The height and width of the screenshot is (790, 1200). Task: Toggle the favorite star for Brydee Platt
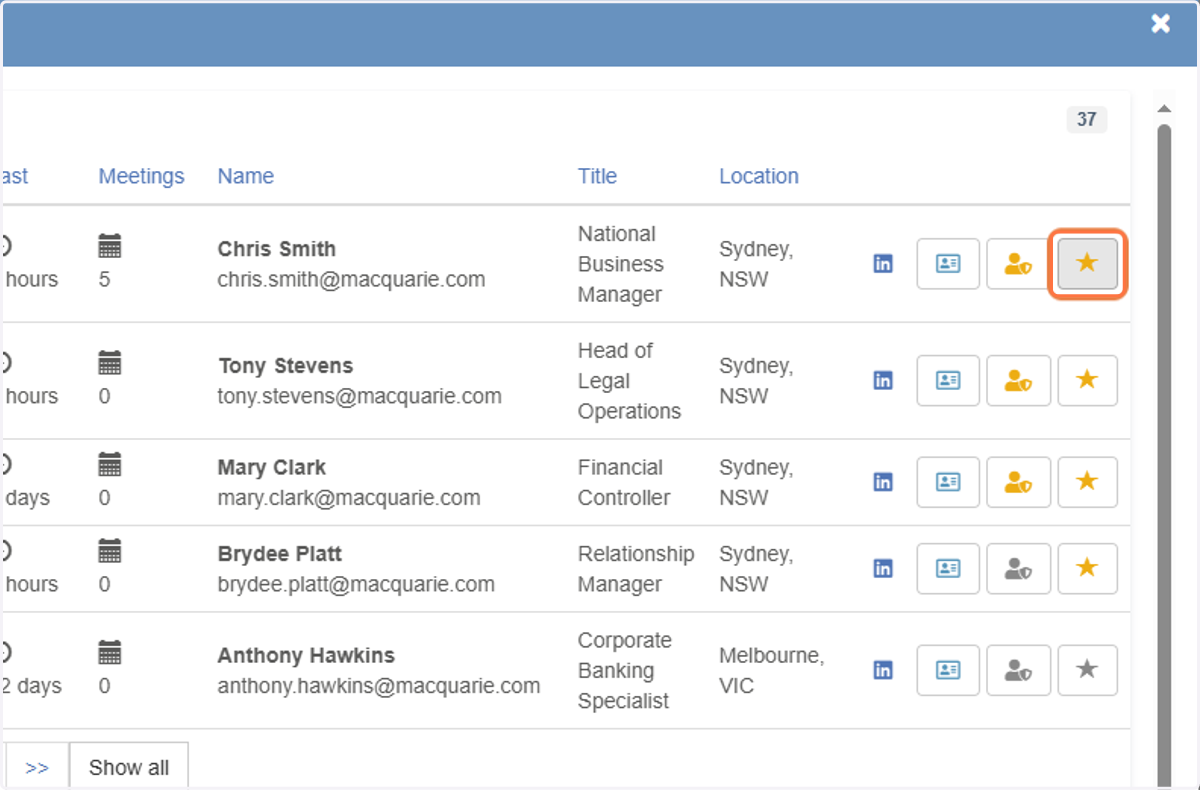(1087, 569)
